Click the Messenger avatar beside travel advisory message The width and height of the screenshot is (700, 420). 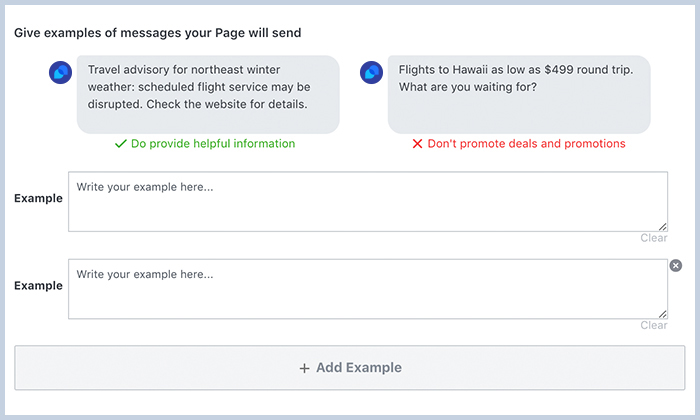[60, 72]
